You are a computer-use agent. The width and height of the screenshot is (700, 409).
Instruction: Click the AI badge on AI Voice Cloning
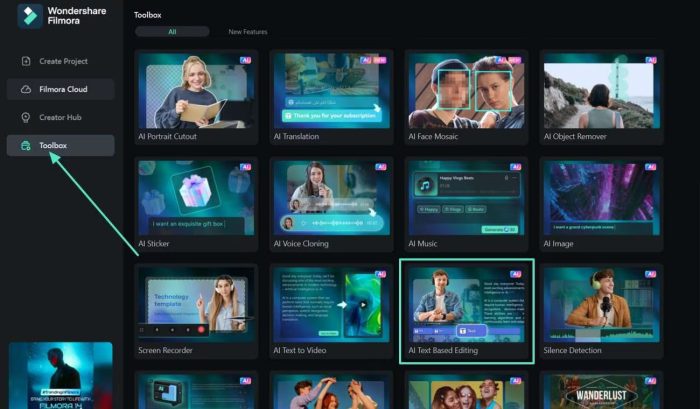381,167
